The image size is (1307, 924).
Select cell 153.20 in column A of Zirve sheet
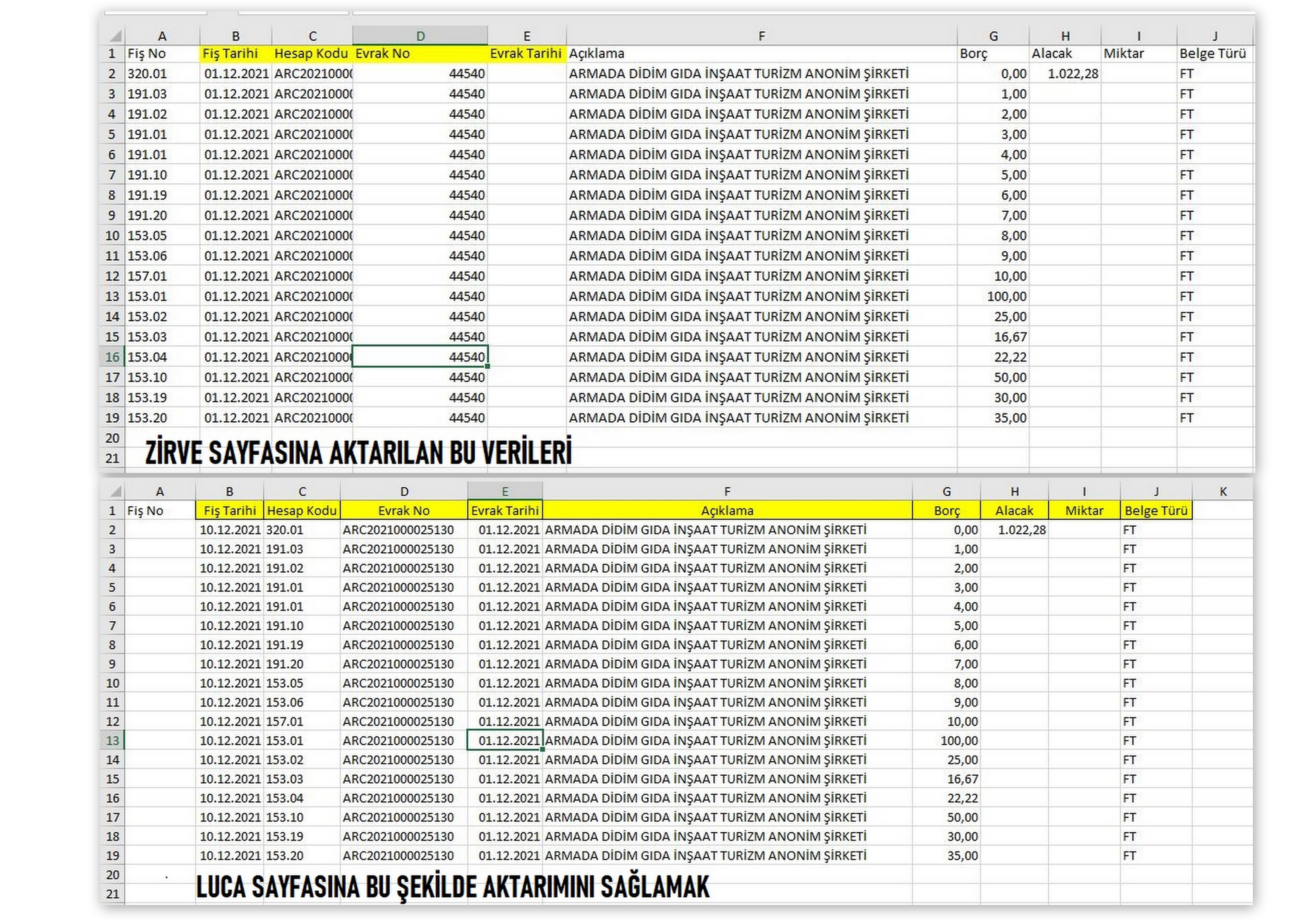pos(162,418)
